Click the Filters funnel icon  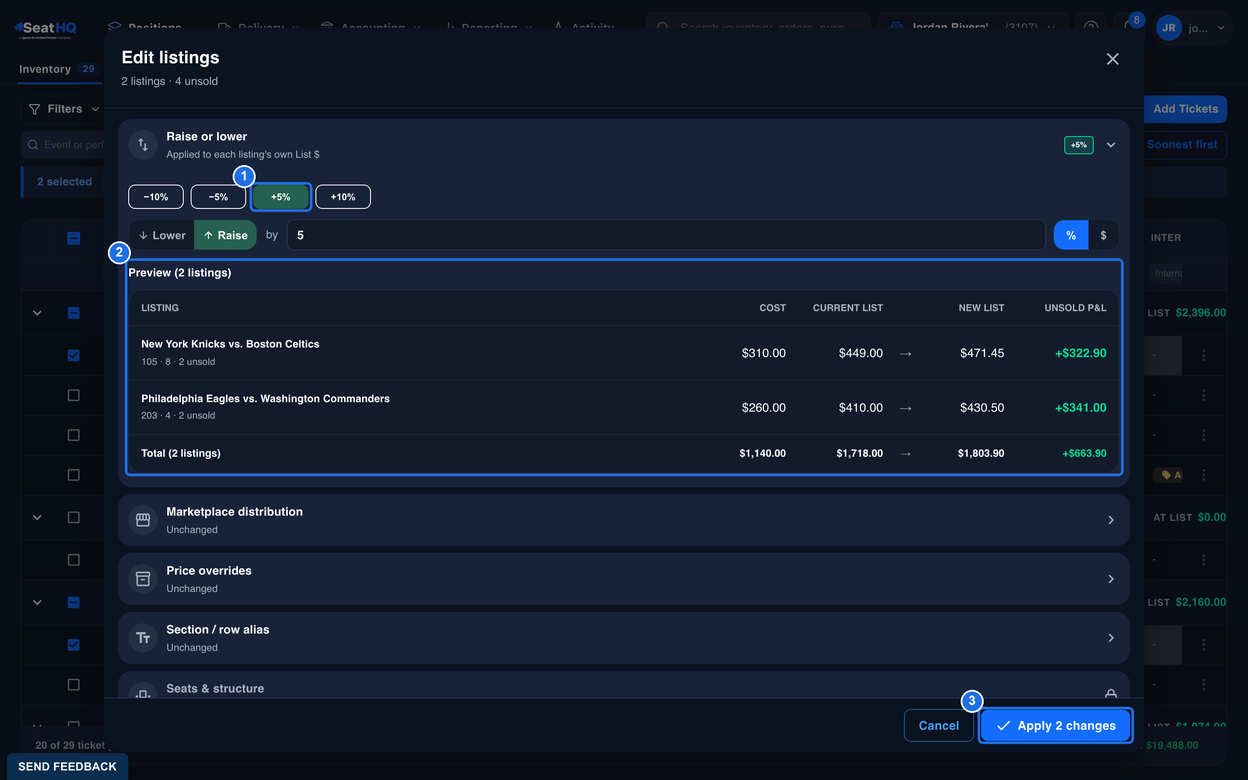(x=35, y=109)
